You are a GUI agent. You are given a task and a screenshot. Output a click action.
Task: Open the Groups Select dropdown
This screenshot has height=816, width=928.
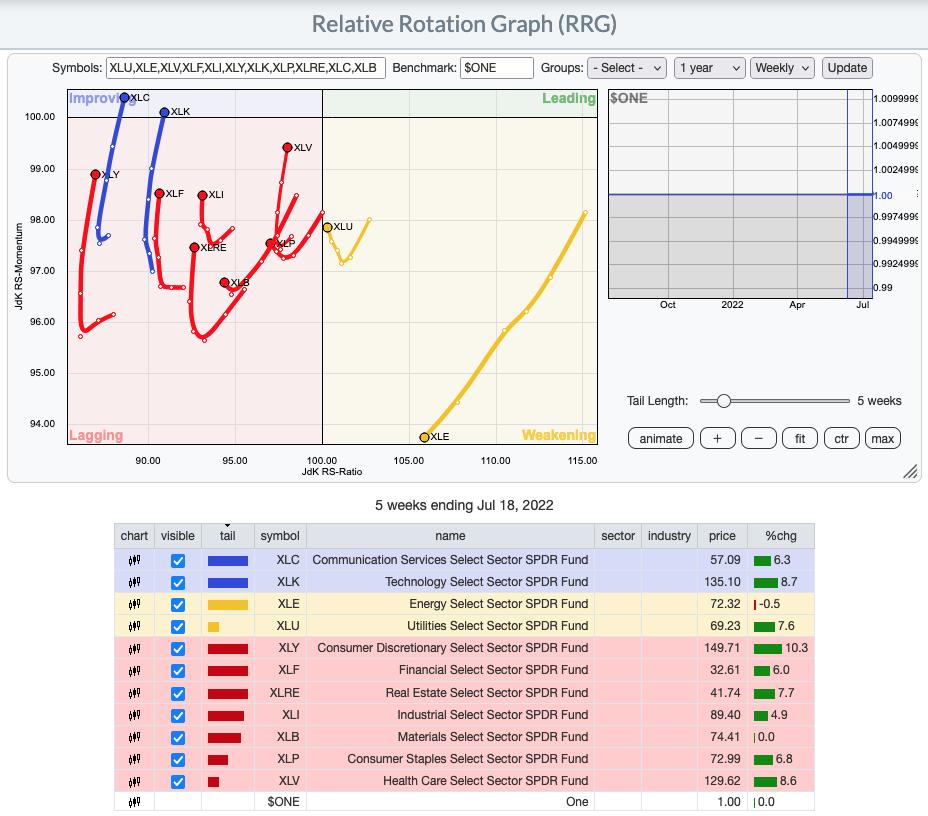tap(627, 68)
